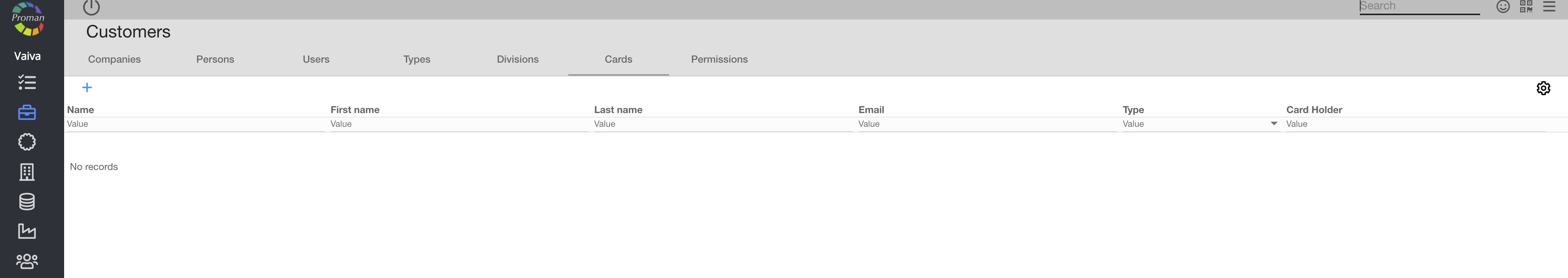
Task: Click the smiley face icon
Action: point(1503,7)
